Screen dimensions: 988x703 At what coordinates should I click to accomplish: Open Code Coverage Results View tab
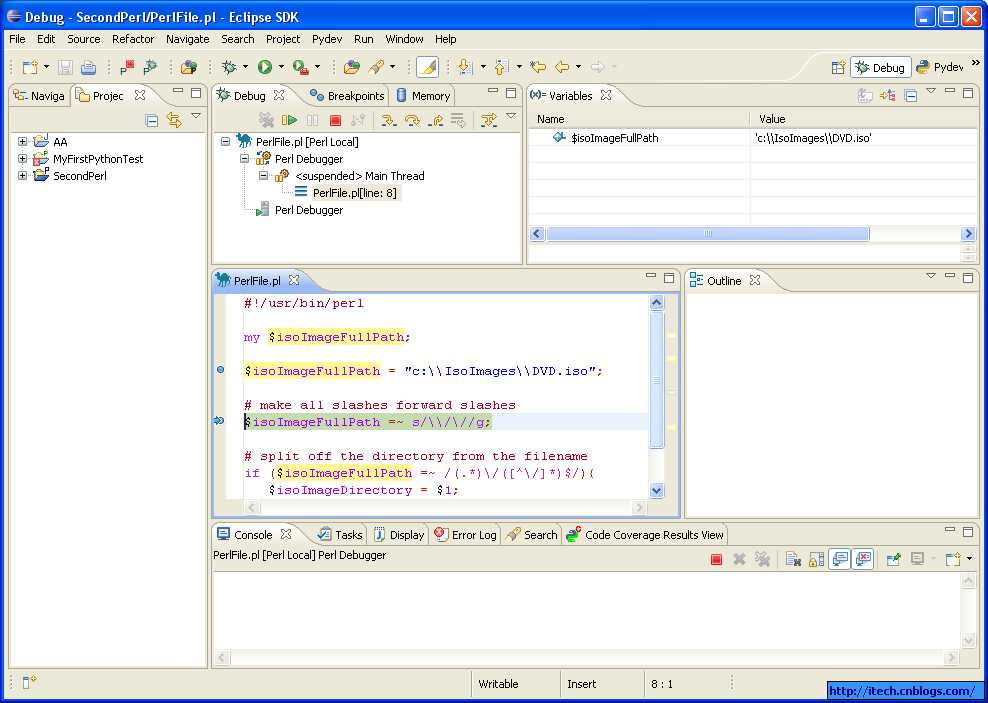[x=645, y=535]
